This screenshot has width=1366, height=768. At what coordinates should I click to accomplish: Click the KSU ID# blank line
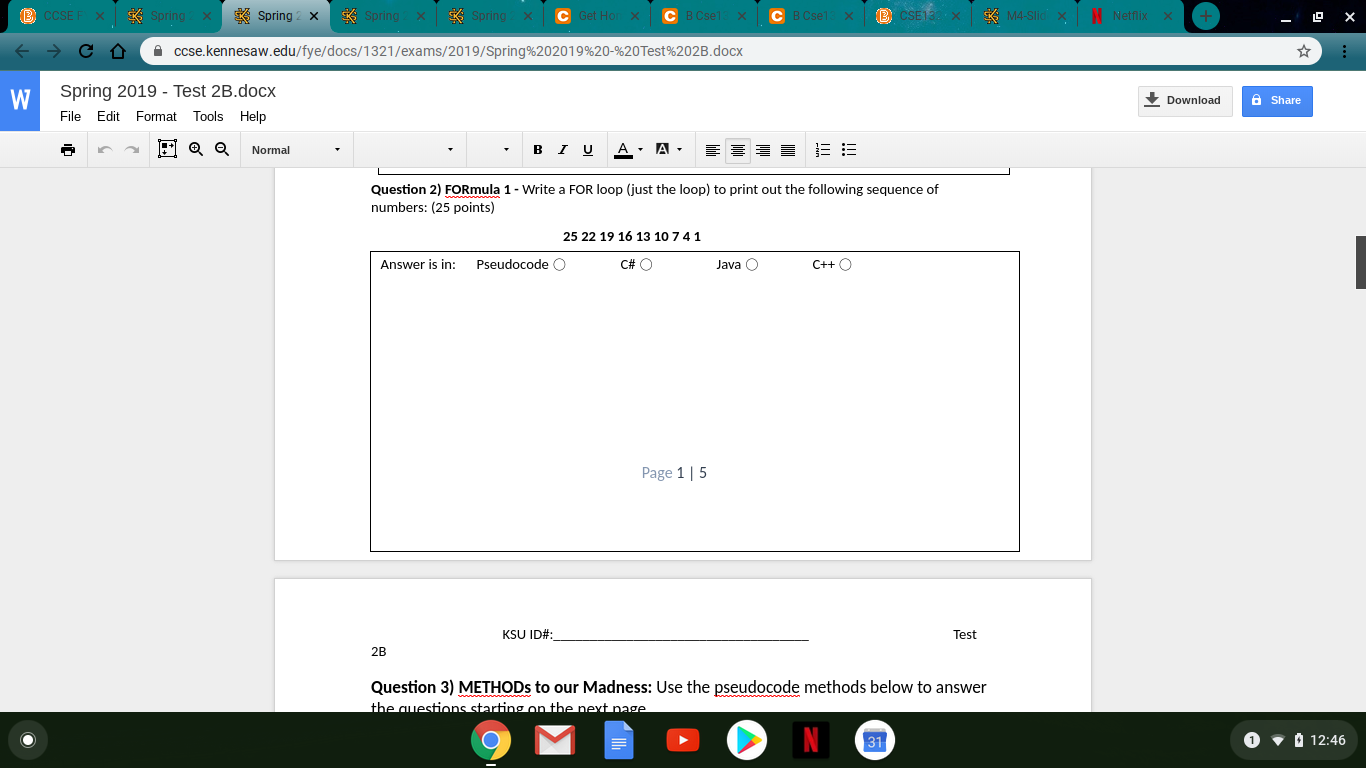click(680, 635)
